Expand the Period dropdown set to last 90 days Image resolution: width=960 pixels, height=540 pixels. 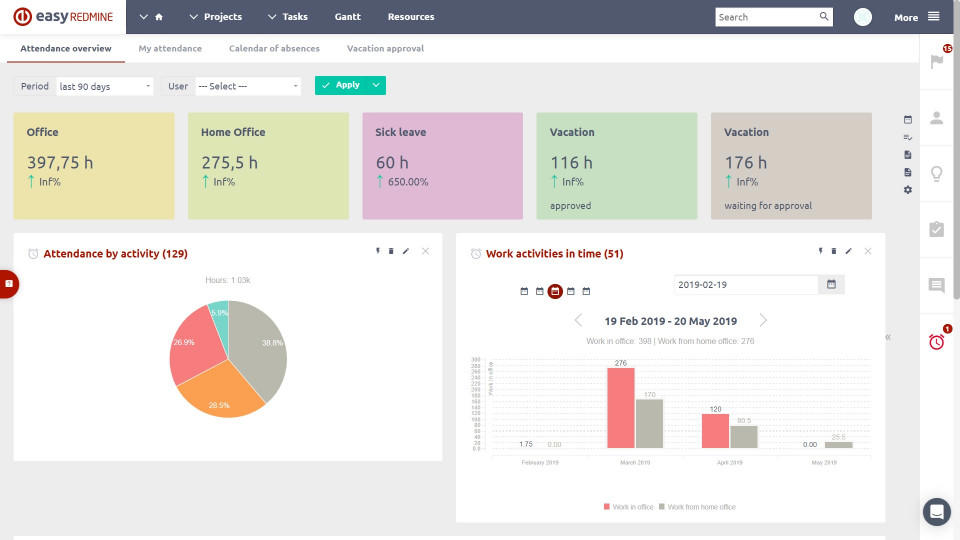click(104, 86)
